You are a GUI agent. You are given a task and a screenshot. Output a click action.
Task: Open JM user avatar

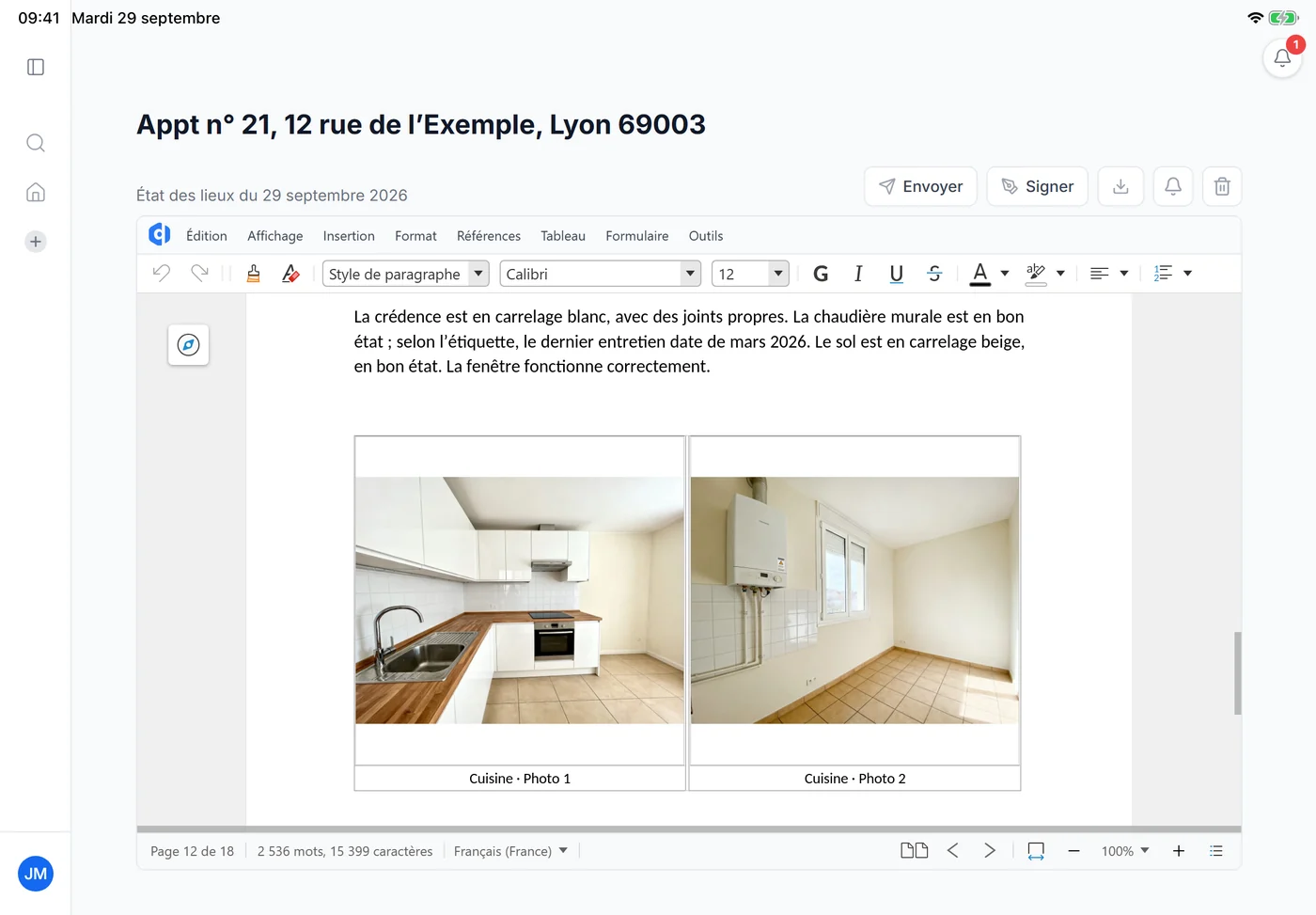(x=36, y=874)
